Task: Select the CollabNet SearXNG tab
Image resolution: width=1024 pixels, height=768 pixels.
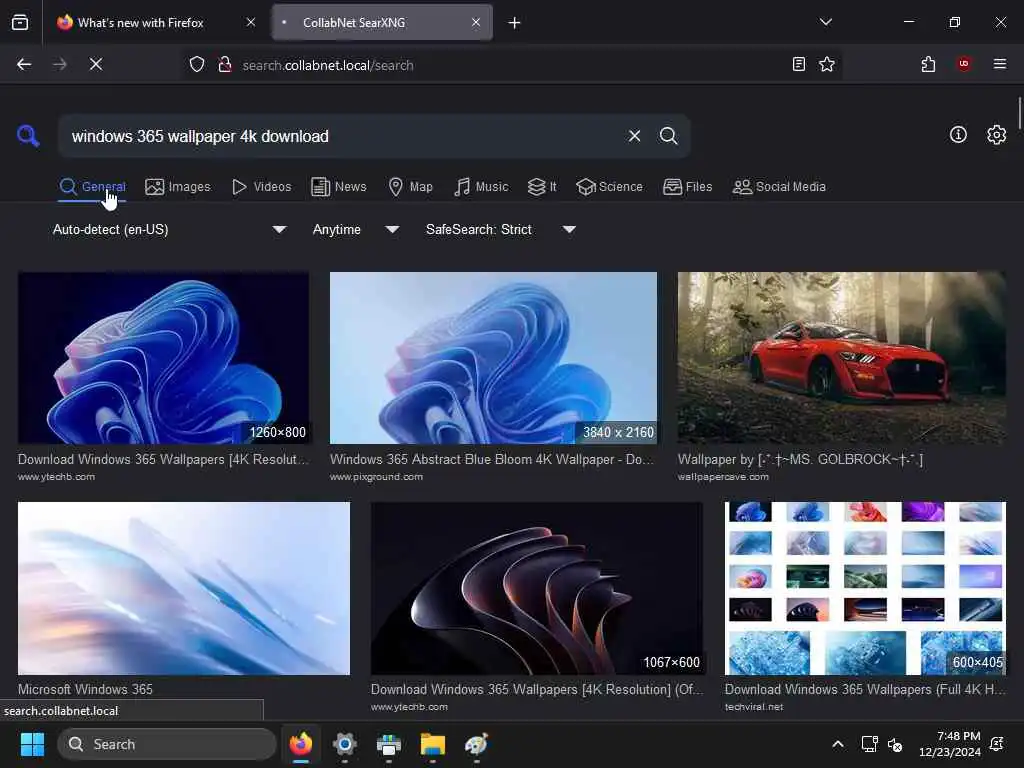Action: click(382, 23)
